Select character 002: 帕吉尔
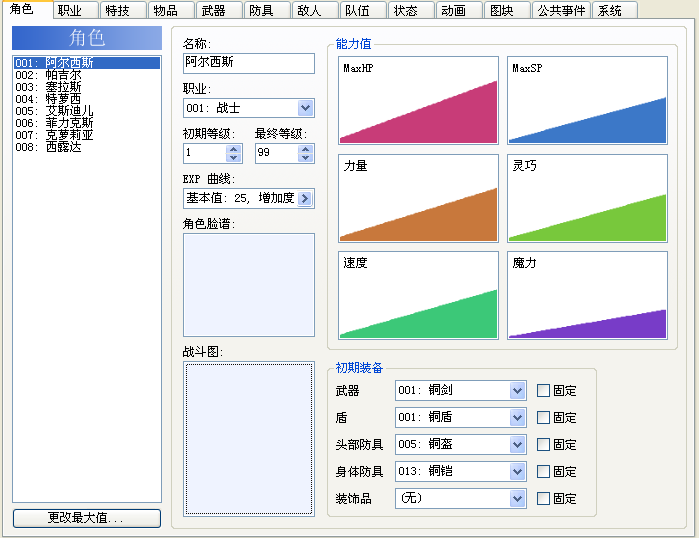The width and height of the screenshot is (699, 538). (86, 75)
